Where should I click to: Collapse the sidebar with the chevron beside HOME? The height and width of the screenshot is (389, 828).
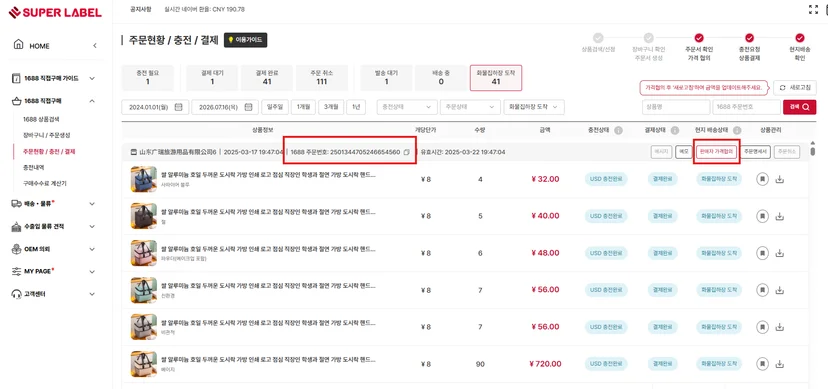pyautogui.click(x=95, y=46)
